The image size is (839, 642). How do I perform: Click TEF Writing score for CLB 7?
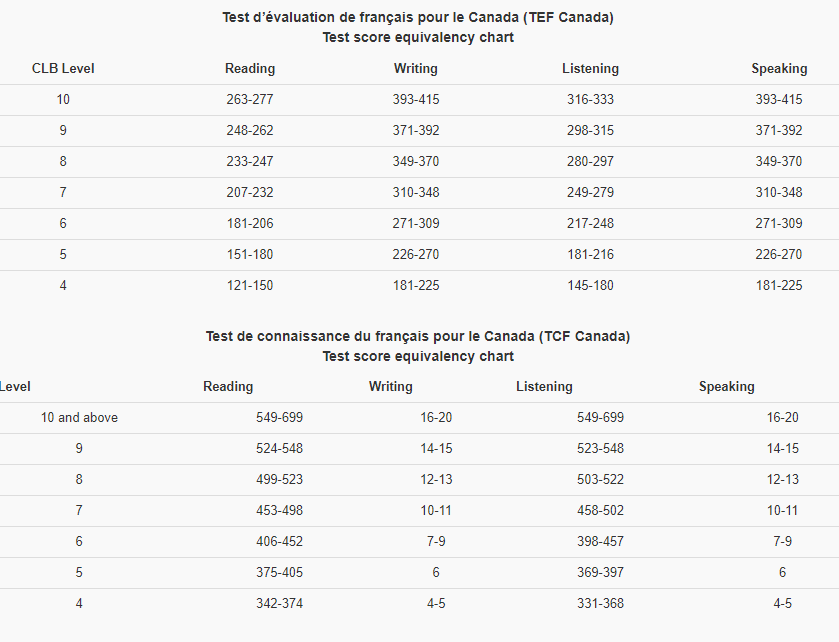click(416, 193)
